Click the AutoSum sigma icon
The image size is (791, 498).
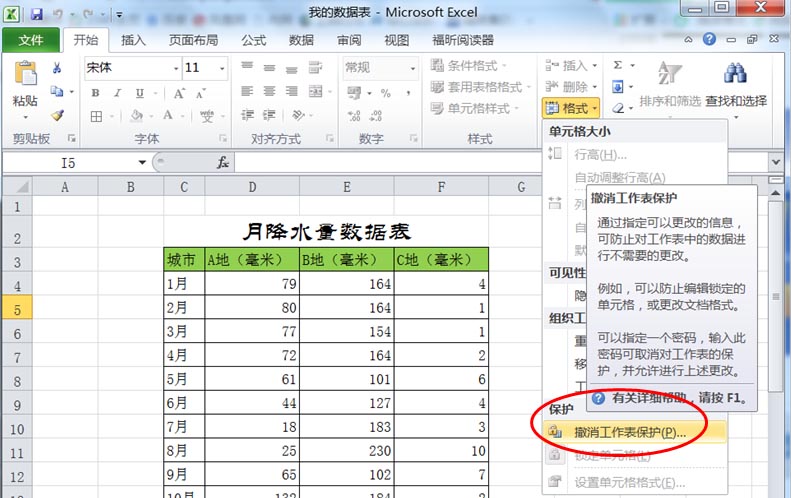618,66
